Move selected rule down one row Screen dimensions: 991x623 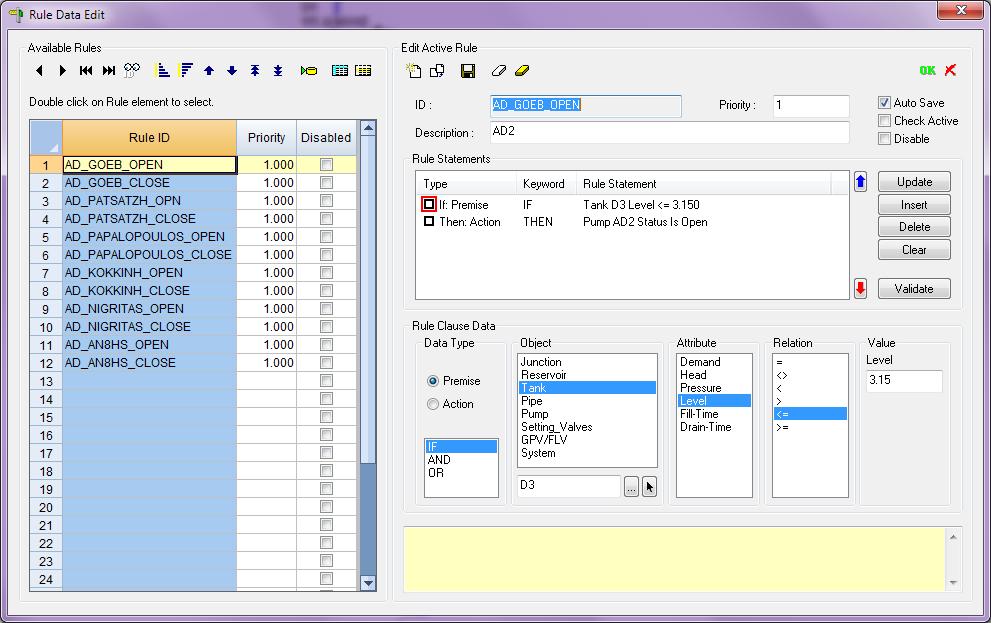point(232,71)
